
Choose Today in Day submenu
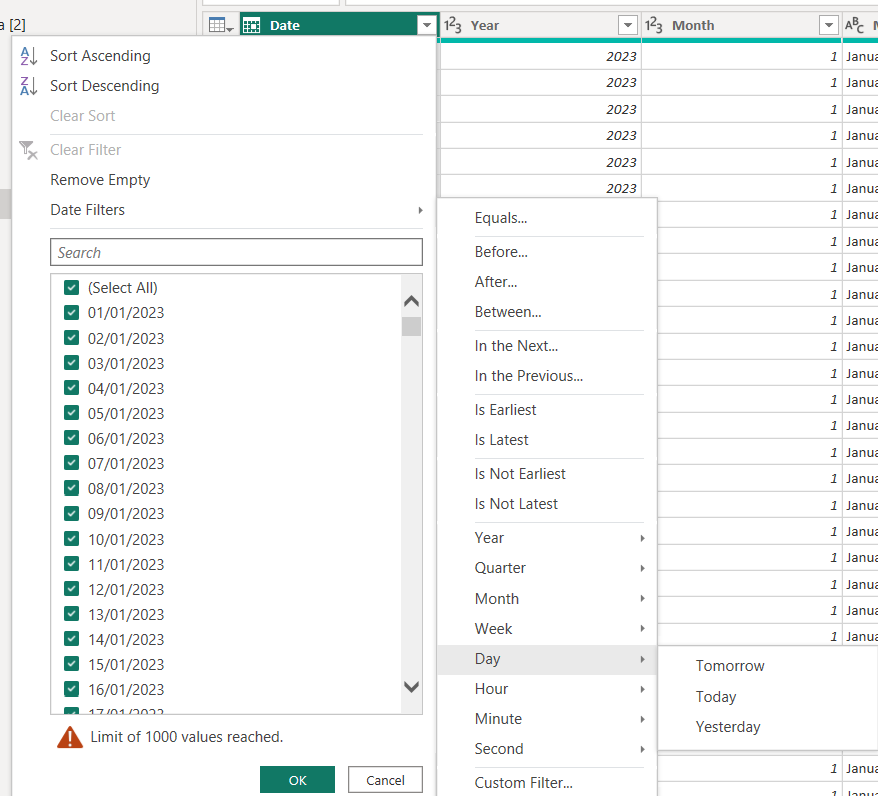[x=716, y=697]
